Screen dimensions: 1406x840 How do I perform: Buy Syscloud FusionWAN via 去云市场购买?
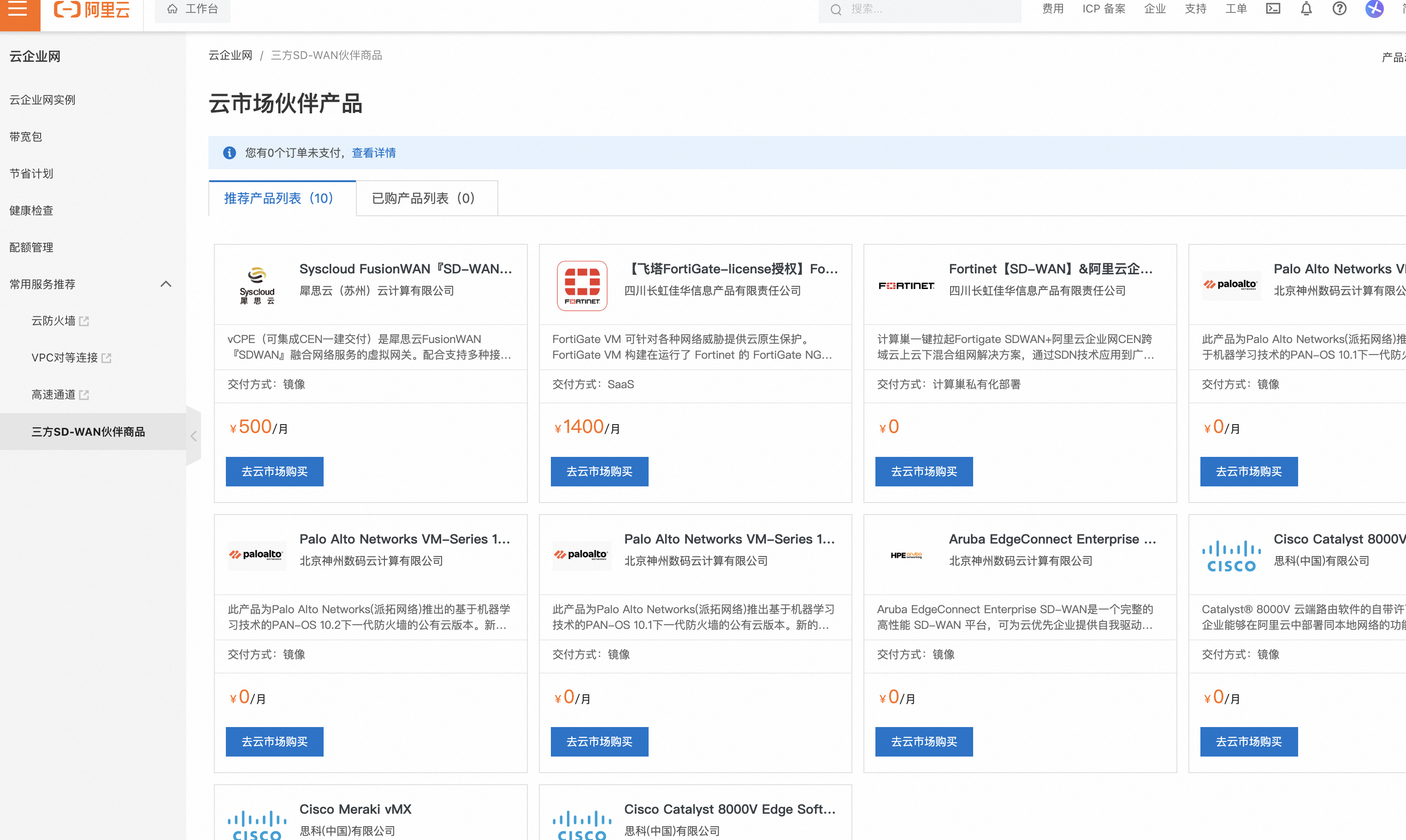tap(274, 472)
